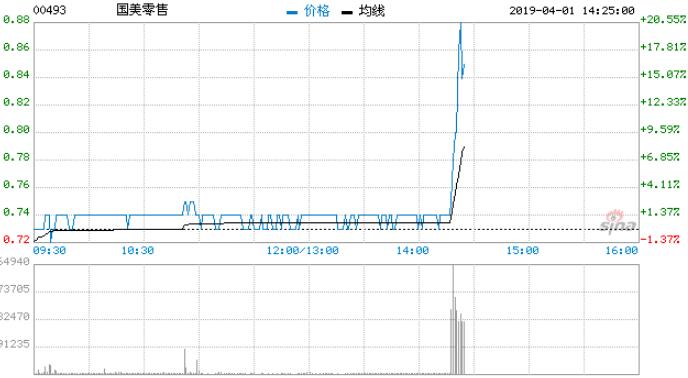Click the stock name 国美零售
The height and width of the screenshot is (378, 688).
pos(142,10)
